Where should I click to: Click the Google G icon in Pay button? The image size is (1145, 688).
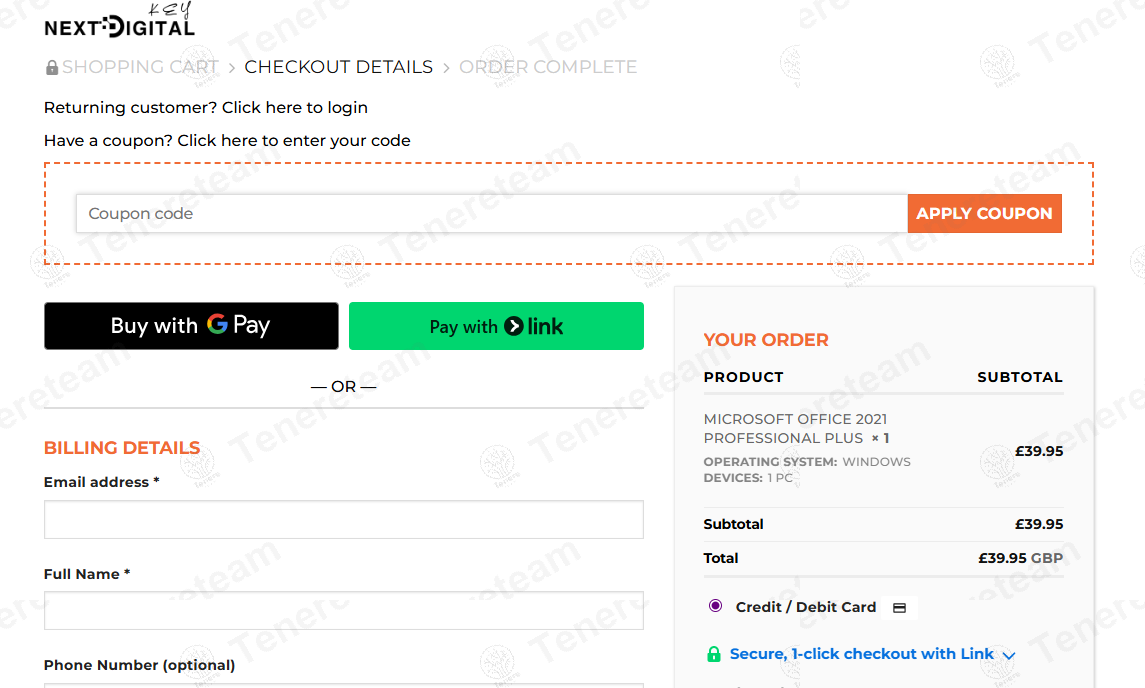point(217,324)
